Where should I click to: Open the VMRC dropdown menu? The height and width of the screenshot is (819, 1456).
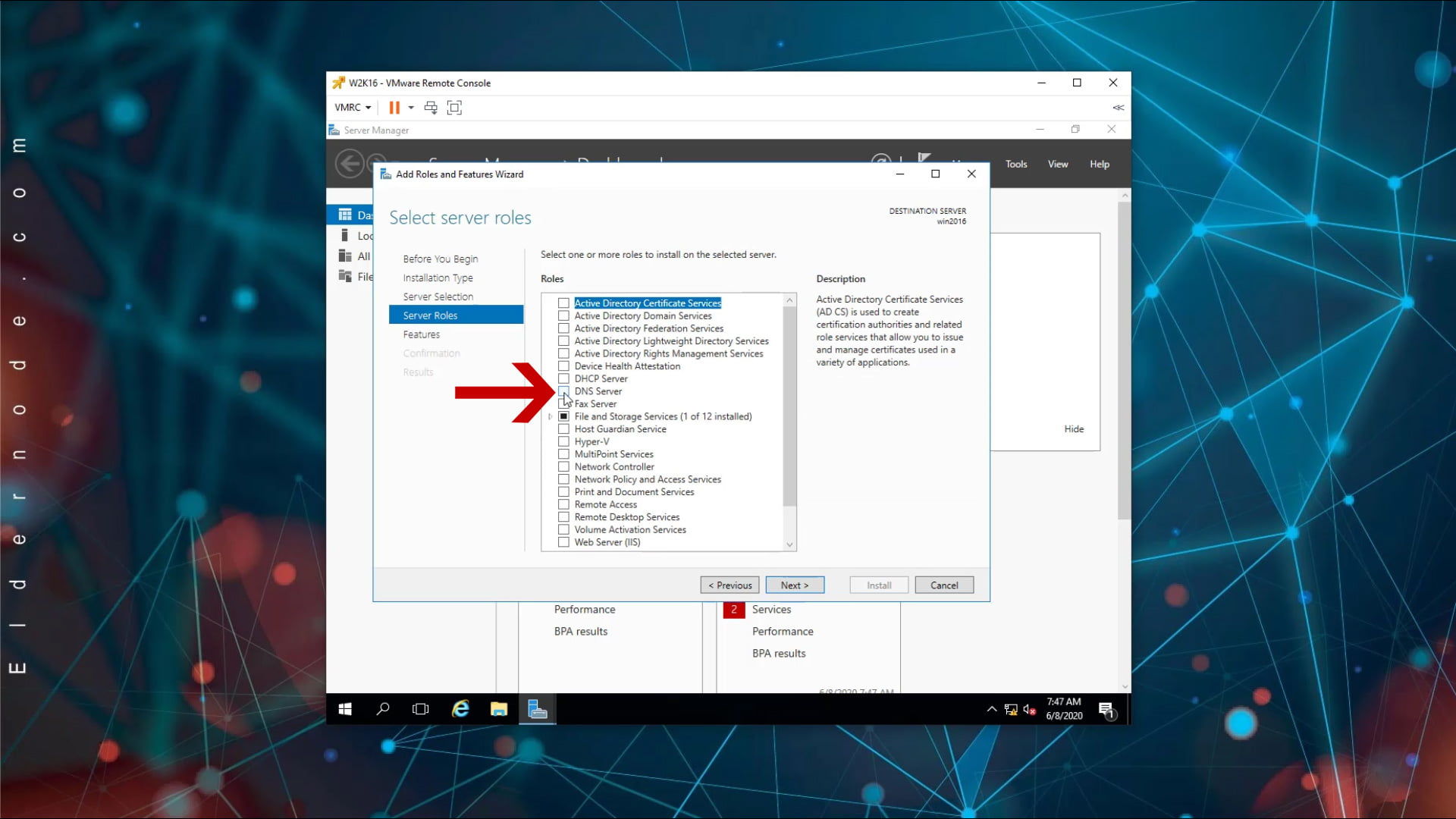[x=353, y=108]
